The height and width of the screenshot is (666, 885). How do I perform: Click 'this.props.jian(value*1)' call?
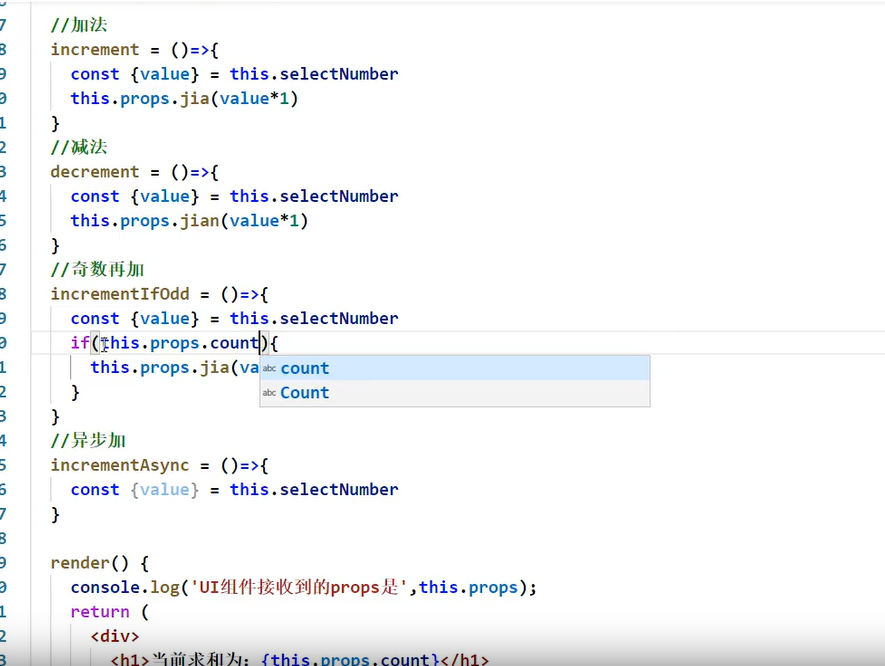(189, 221)
